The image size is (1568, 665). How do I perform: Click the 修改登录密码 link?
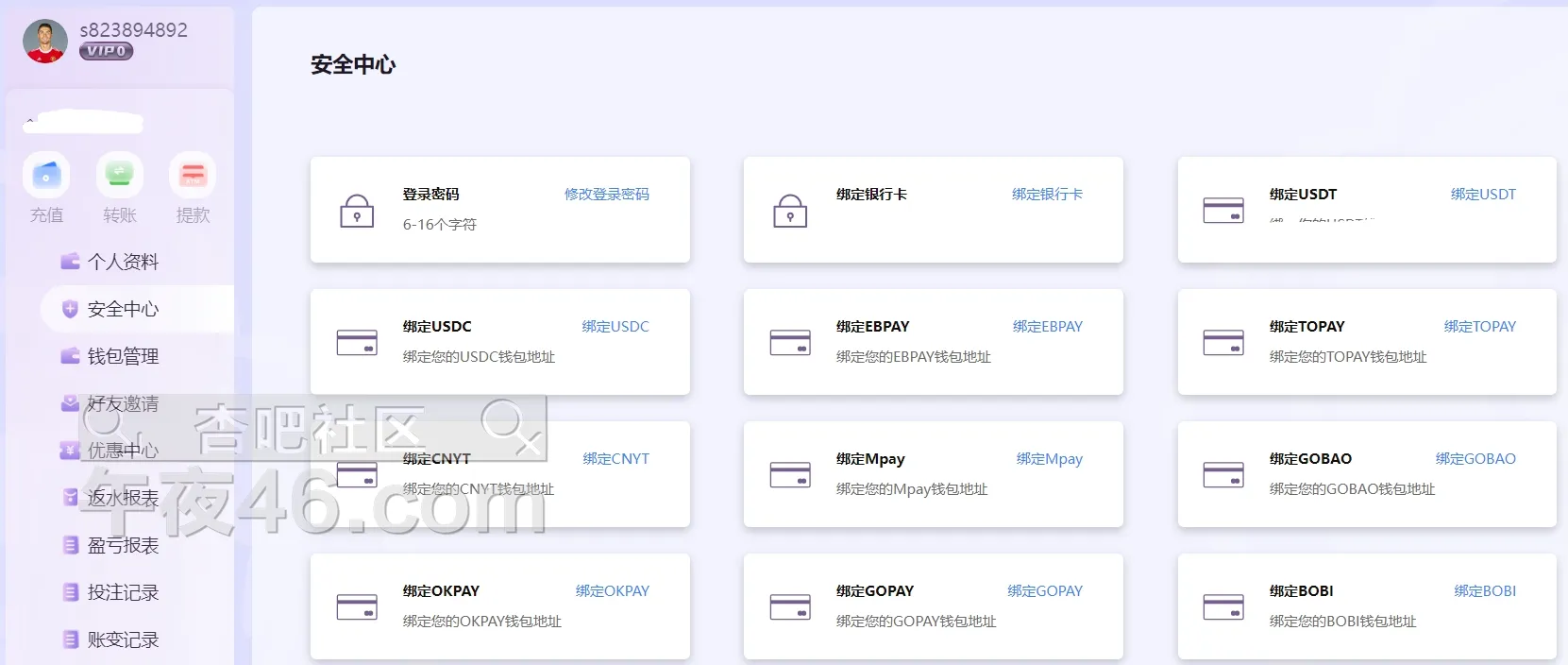pos(606,194)
